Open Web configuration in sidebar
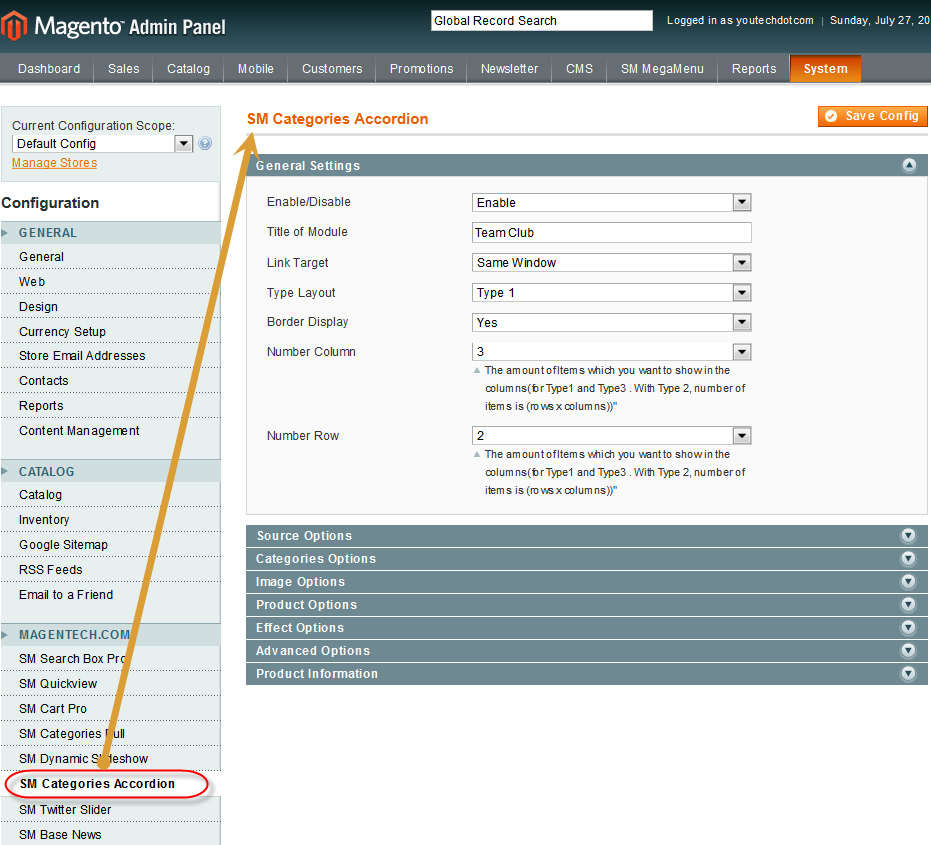 [x=110, y=281]
